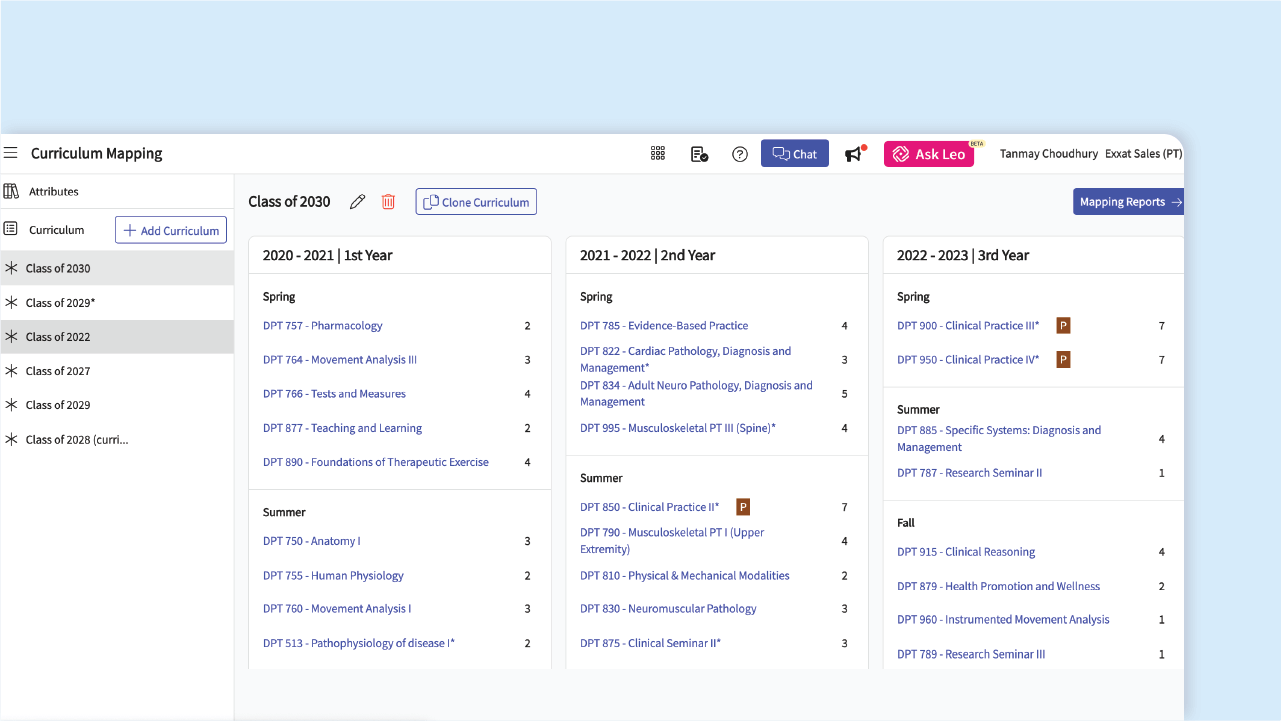Open DPT 830 - Neuromuscular Pathology
The height and width of the screenshot is (721, 1281).
(668, 608)
